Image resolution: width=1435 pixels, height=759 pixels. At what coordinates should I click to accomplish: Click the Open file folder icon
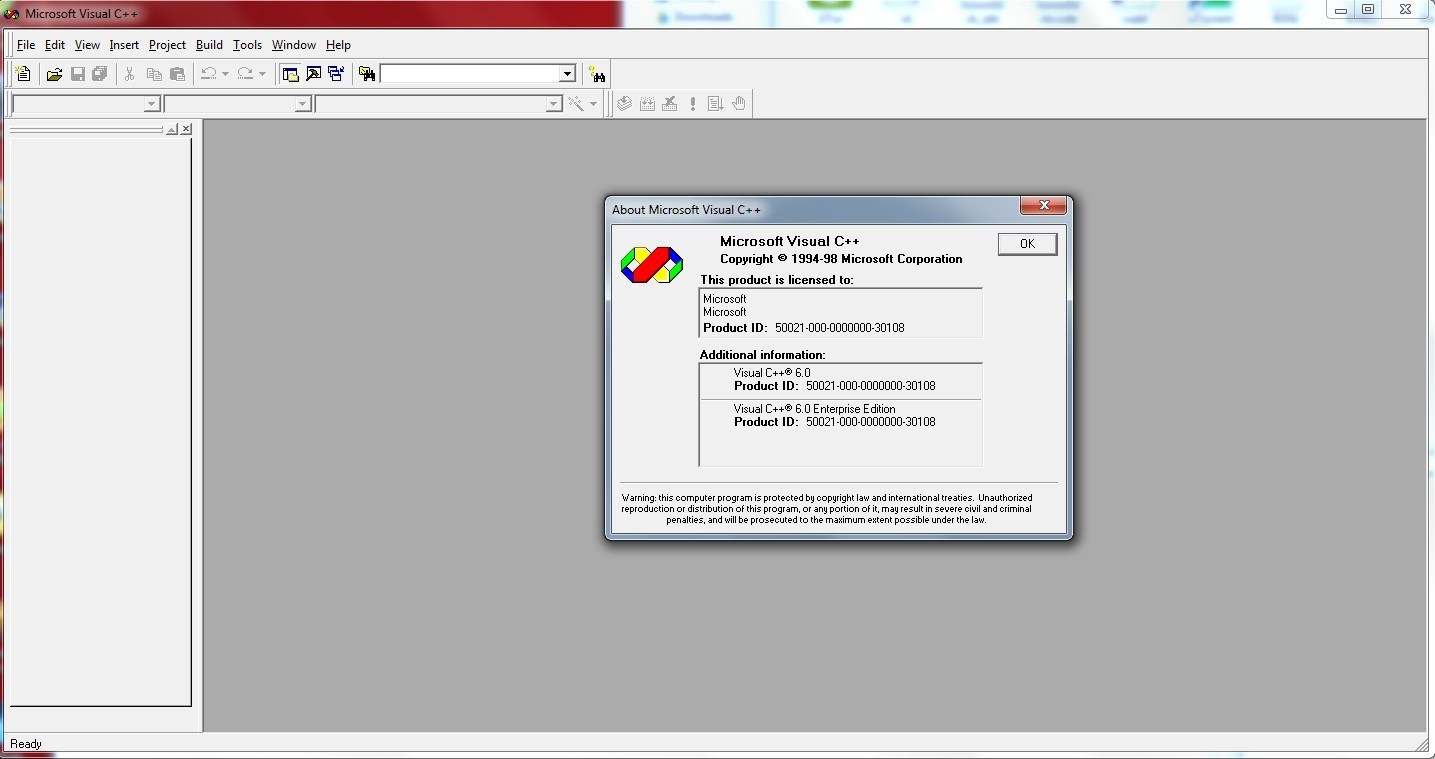[54, 74]
